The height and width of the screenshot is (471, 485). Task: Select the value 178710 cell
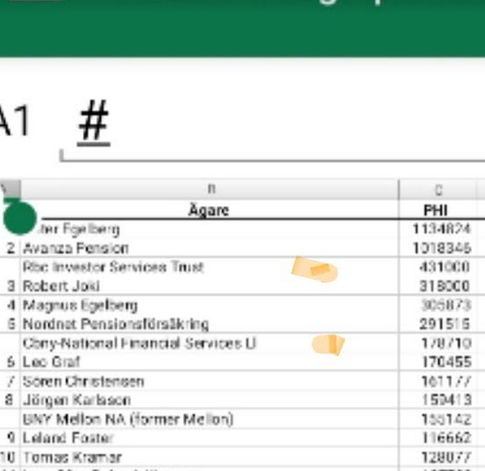[438, 343]
